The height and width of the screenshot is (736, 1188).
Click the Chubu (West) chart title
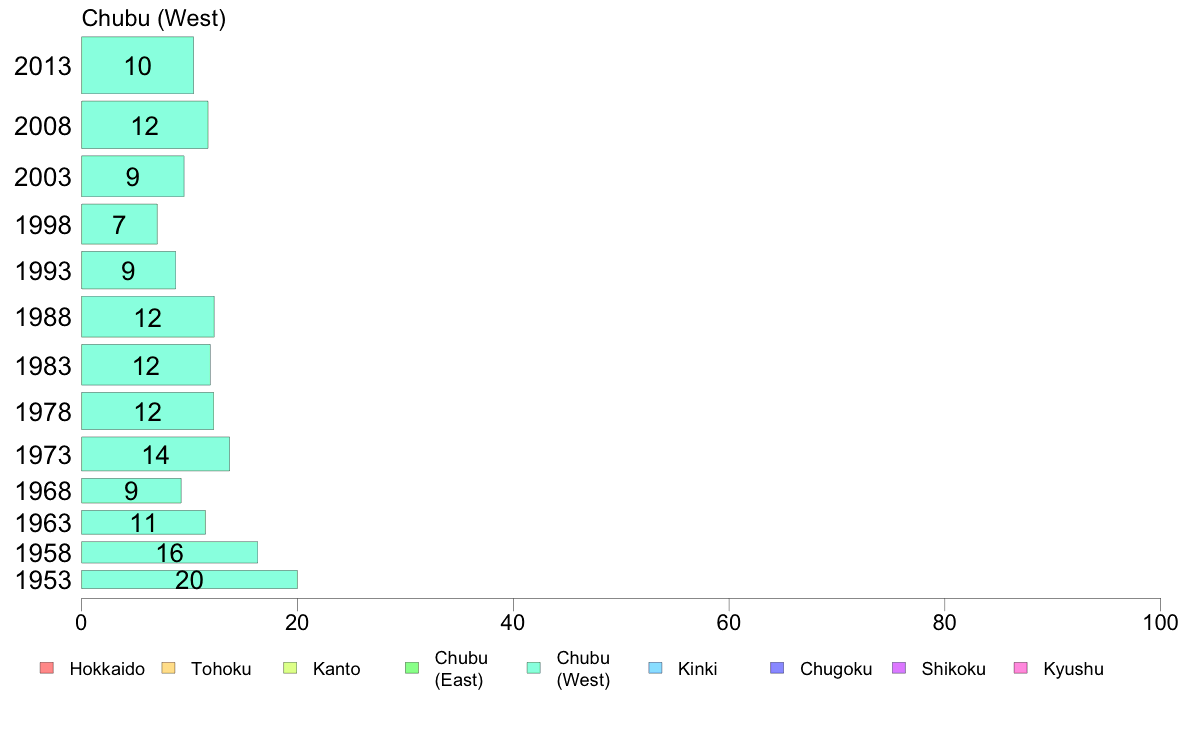154,19
